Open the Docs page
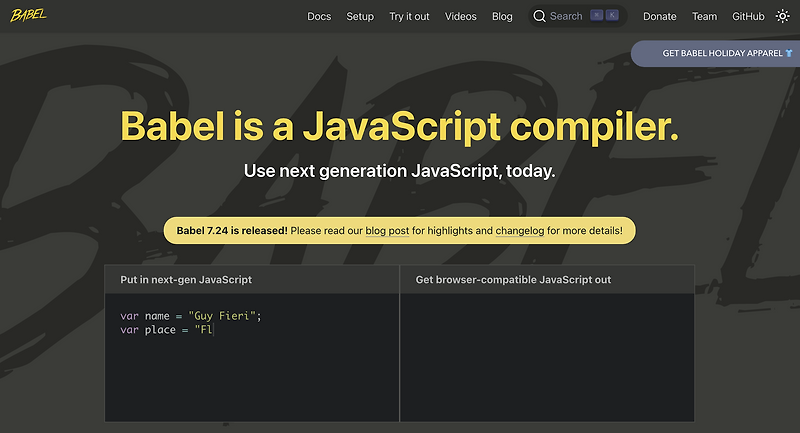 point(319,16)
